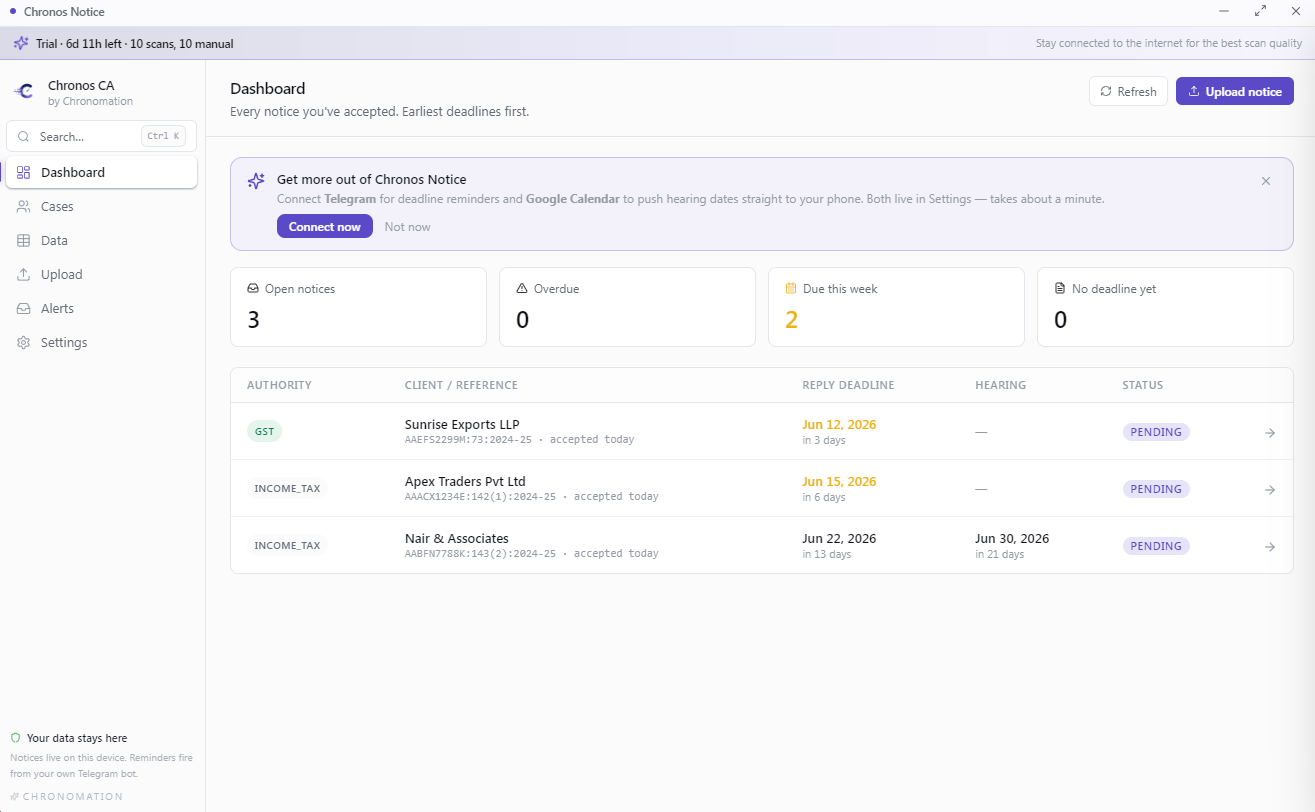Click the Nair & Associates client name
Image resolution: width=1315 pixels, height=812 pixels.
coord(457,538)
